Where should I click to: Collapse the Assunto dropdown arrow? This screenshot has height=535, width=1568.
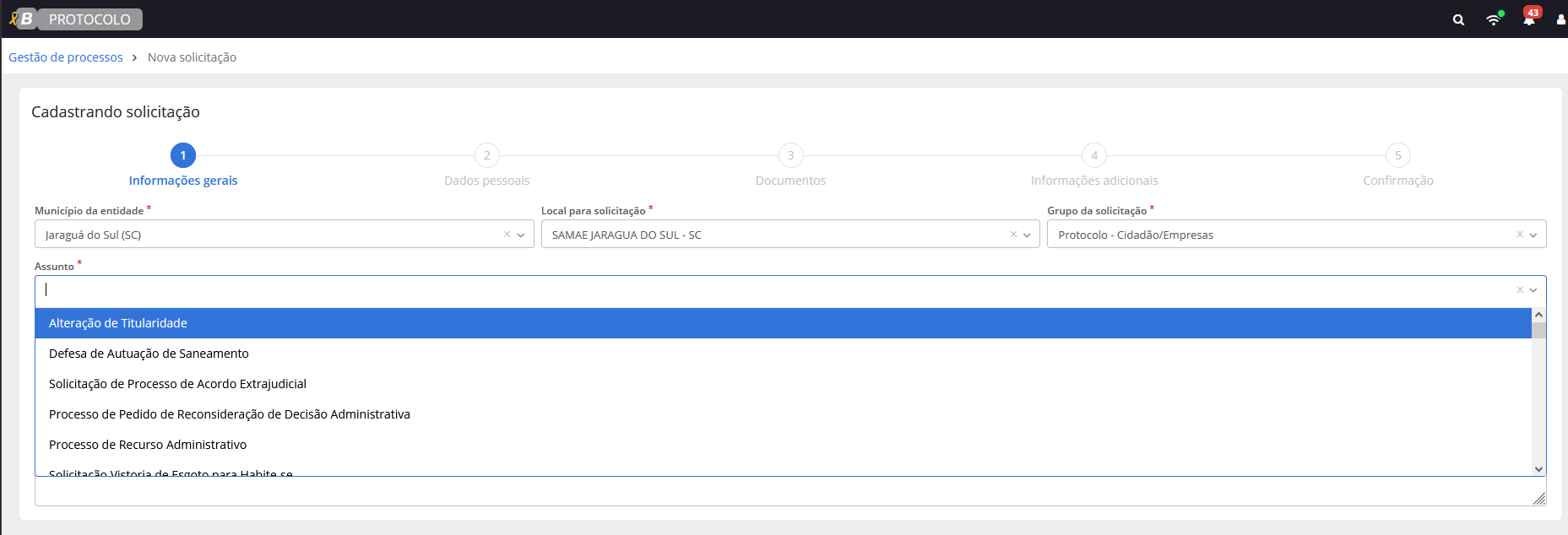pyautogui.click(x=1533, y=290)
